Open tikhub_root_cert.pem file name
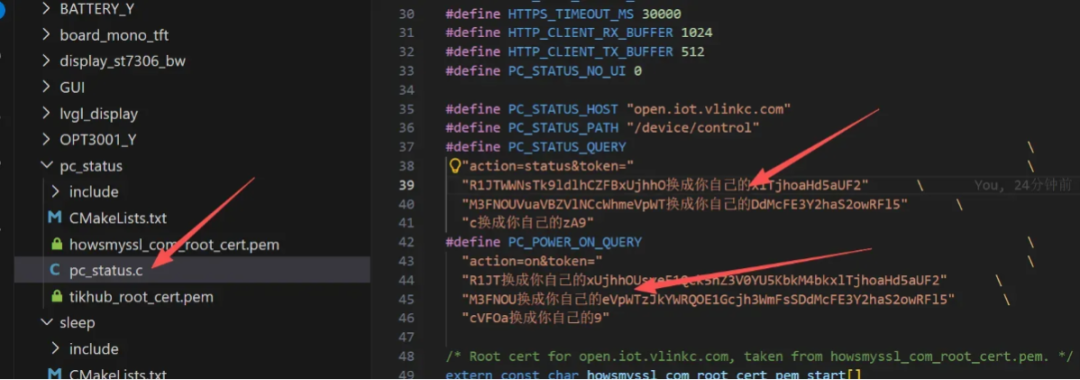The image size is (1080, 380). pyautogui.click(x=141, y=297)
